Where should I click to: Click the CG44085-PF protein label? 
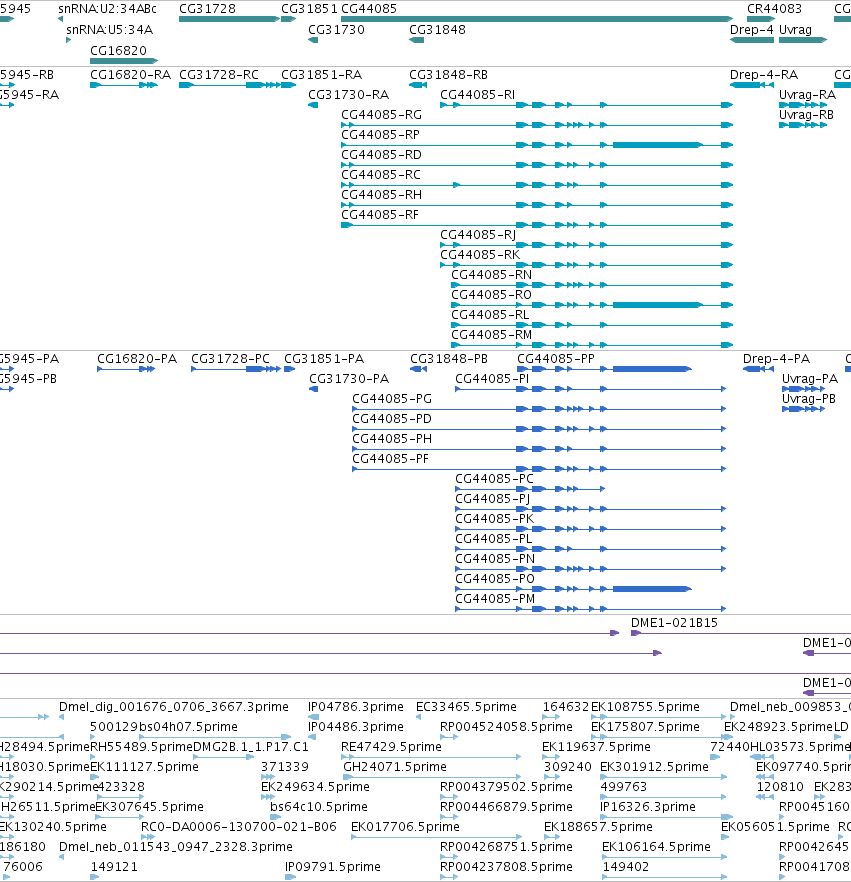pyautogui.click(x=390, y=458)
